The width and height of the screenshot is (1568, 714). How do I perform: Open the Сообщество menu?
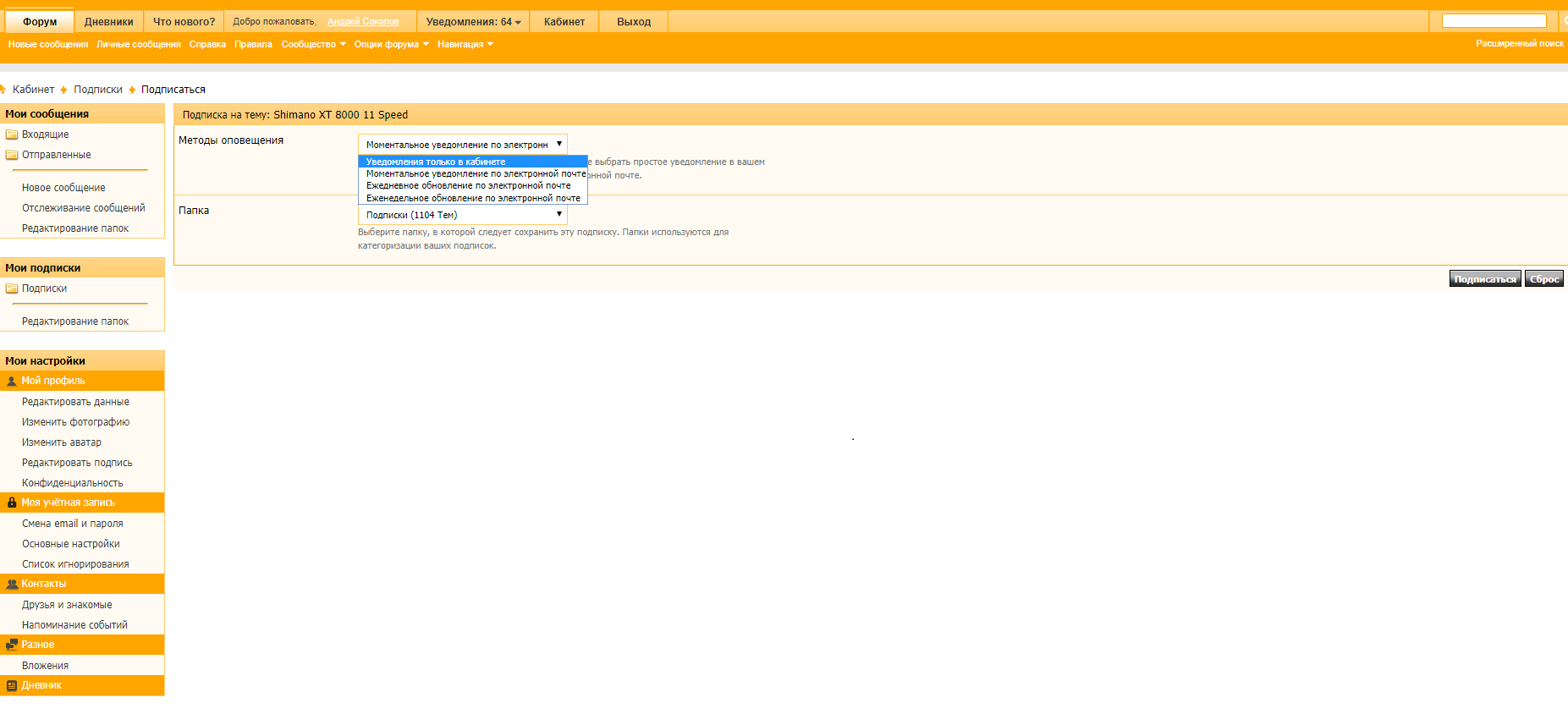313,44
